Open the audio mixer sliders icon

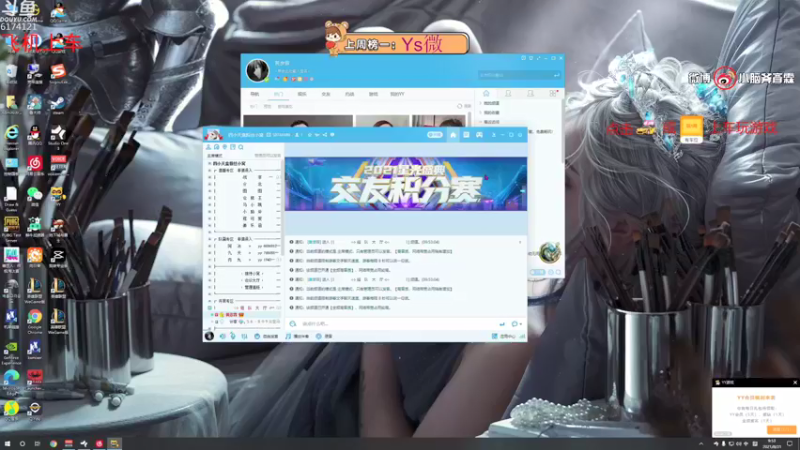[x=244, y=336]
